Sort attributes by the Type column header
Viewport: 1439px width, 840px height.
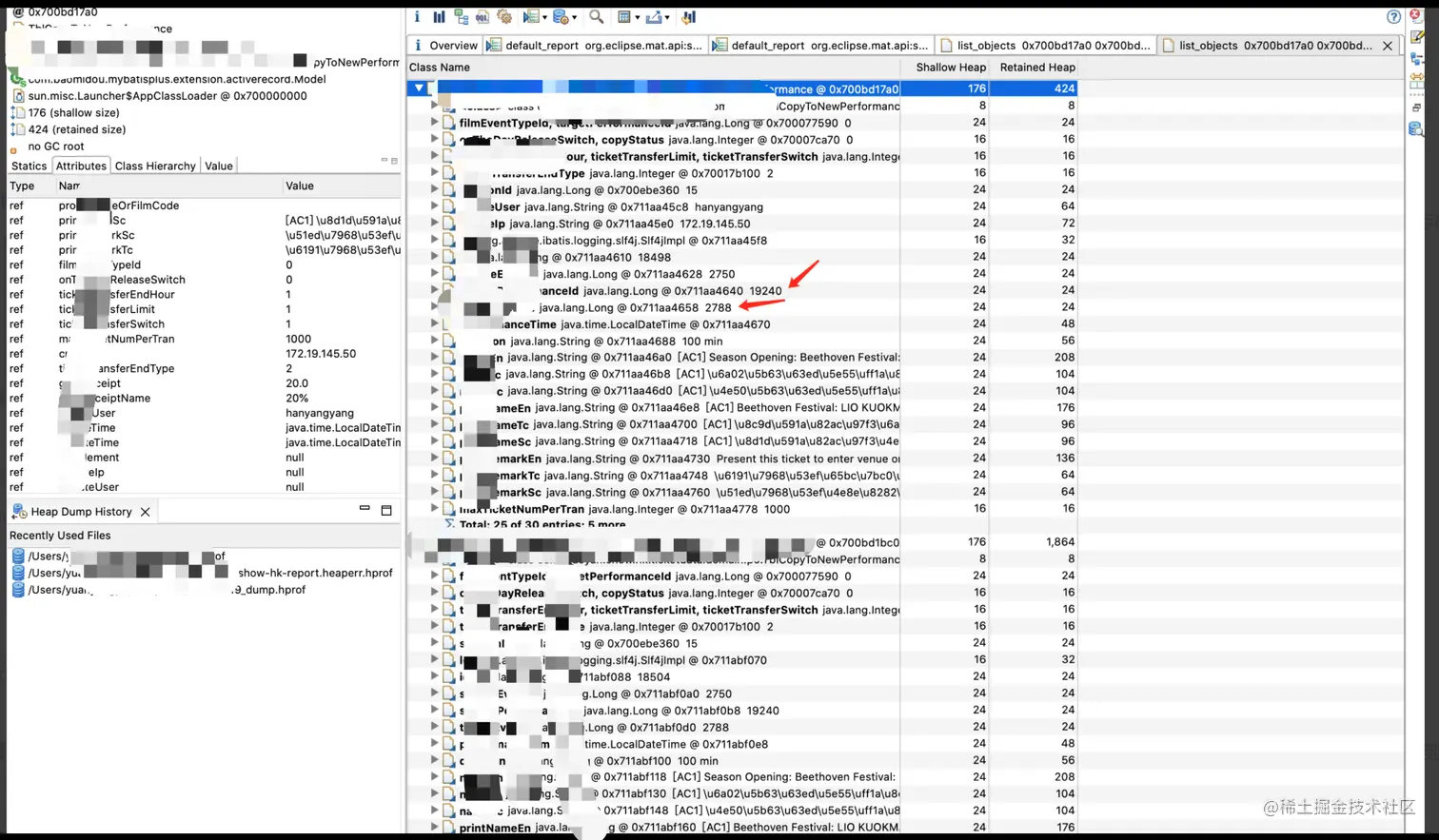pos(30,186)
